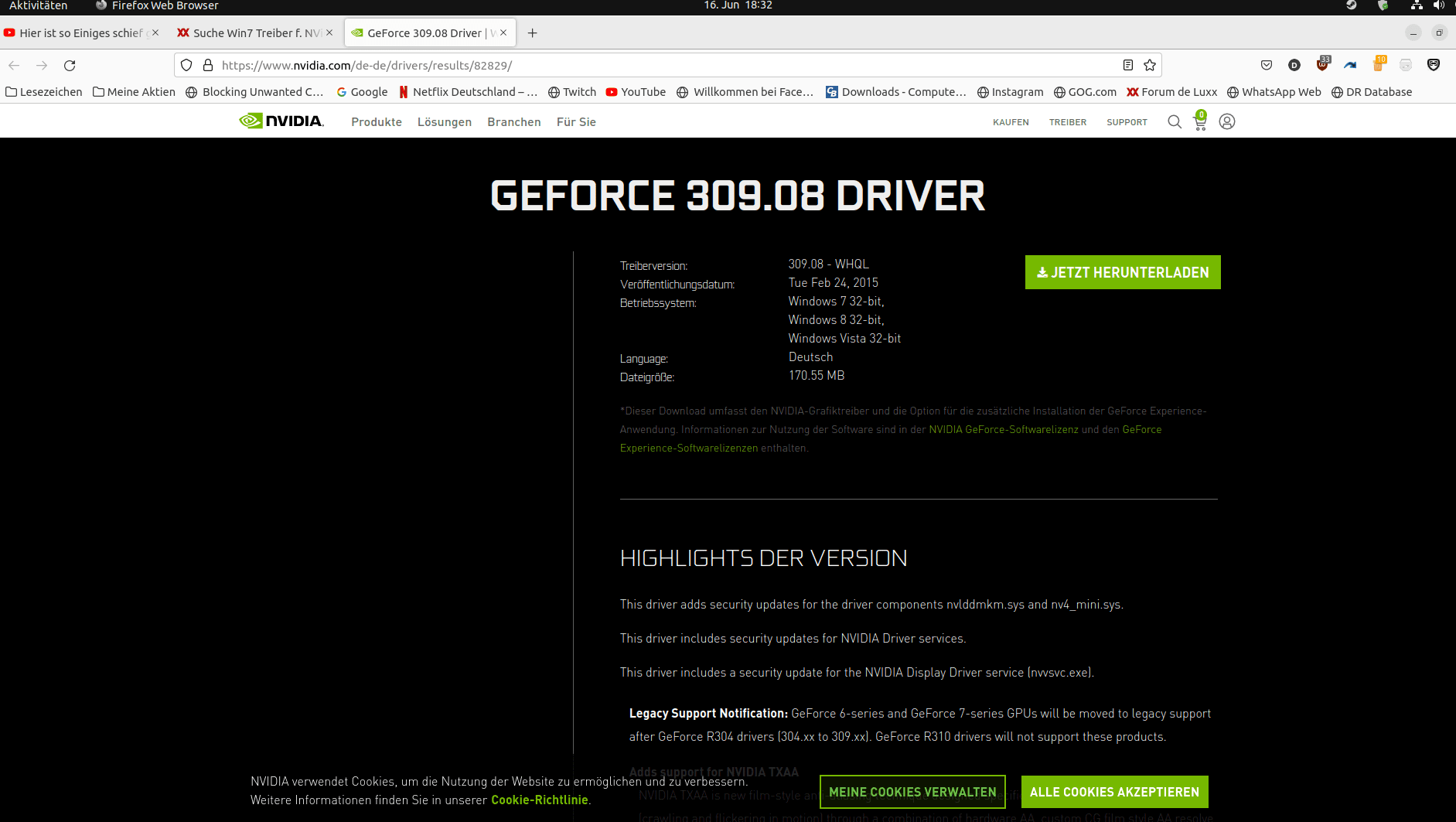This screenshot has height=822, width=1456.
Task: Open the Für Sie menu
Action: point(576,122)
